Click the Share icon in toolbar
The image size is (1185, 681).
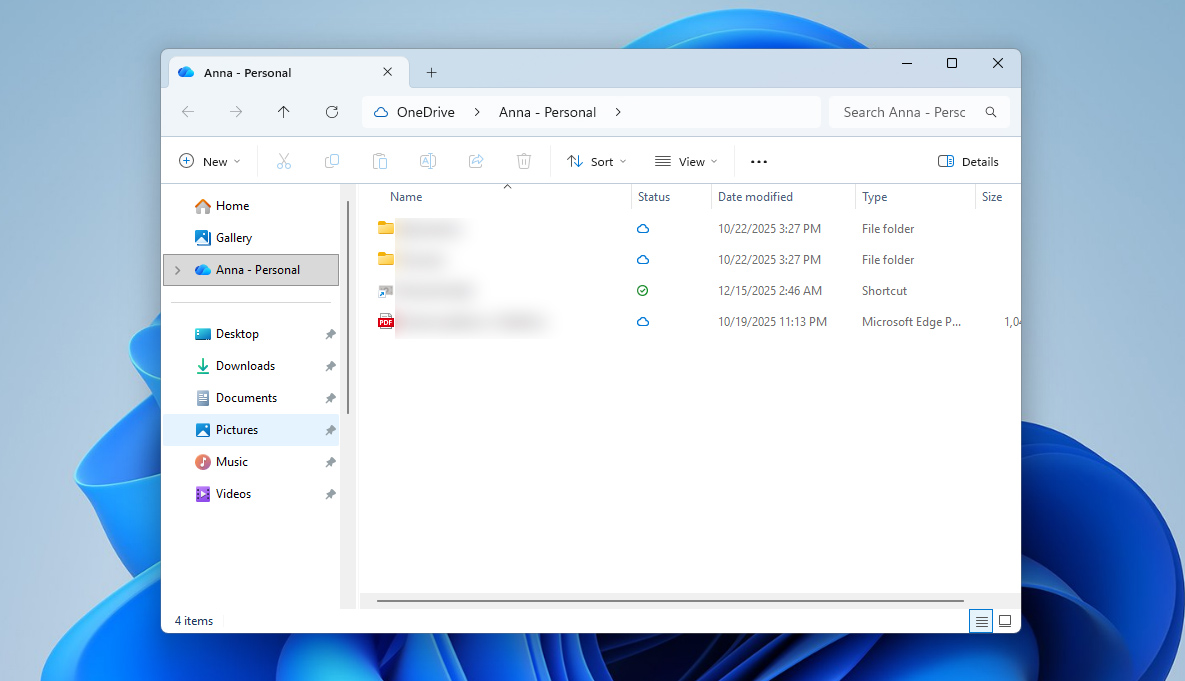476,161
